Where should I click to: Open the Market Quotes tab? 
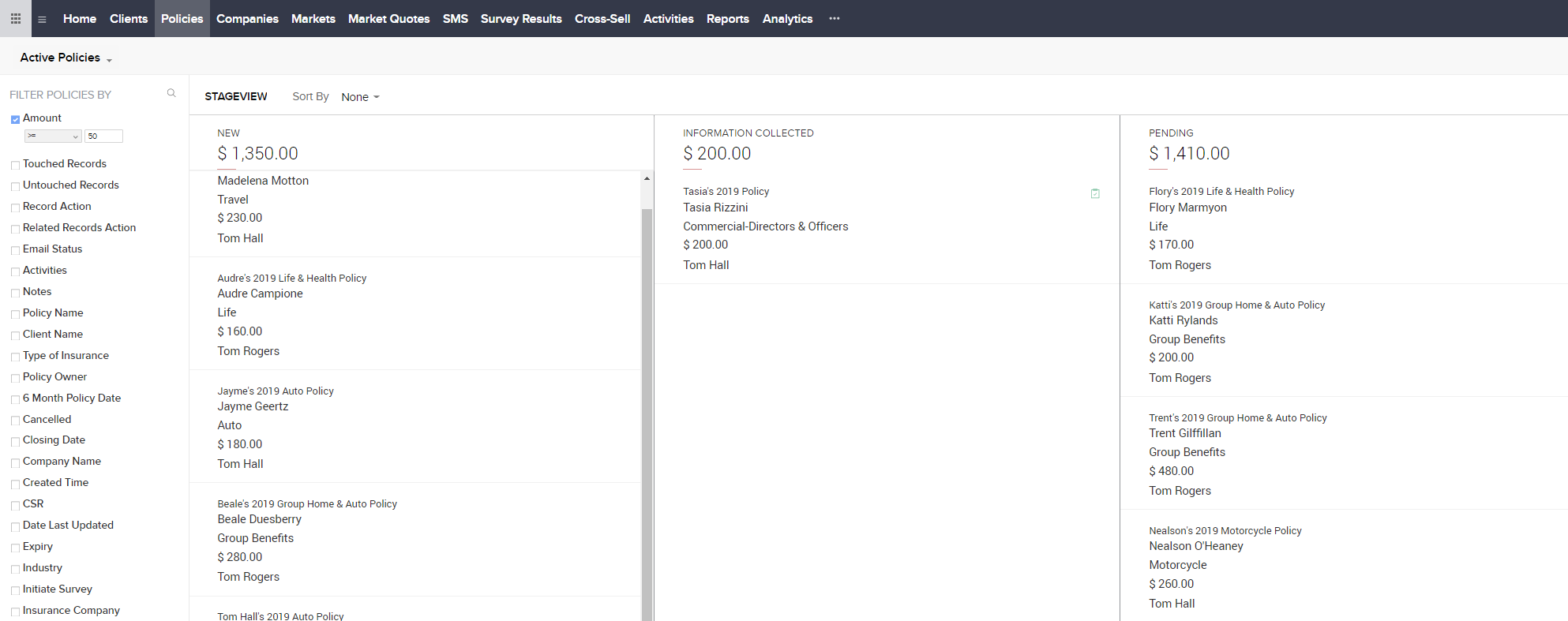point(388,18)
